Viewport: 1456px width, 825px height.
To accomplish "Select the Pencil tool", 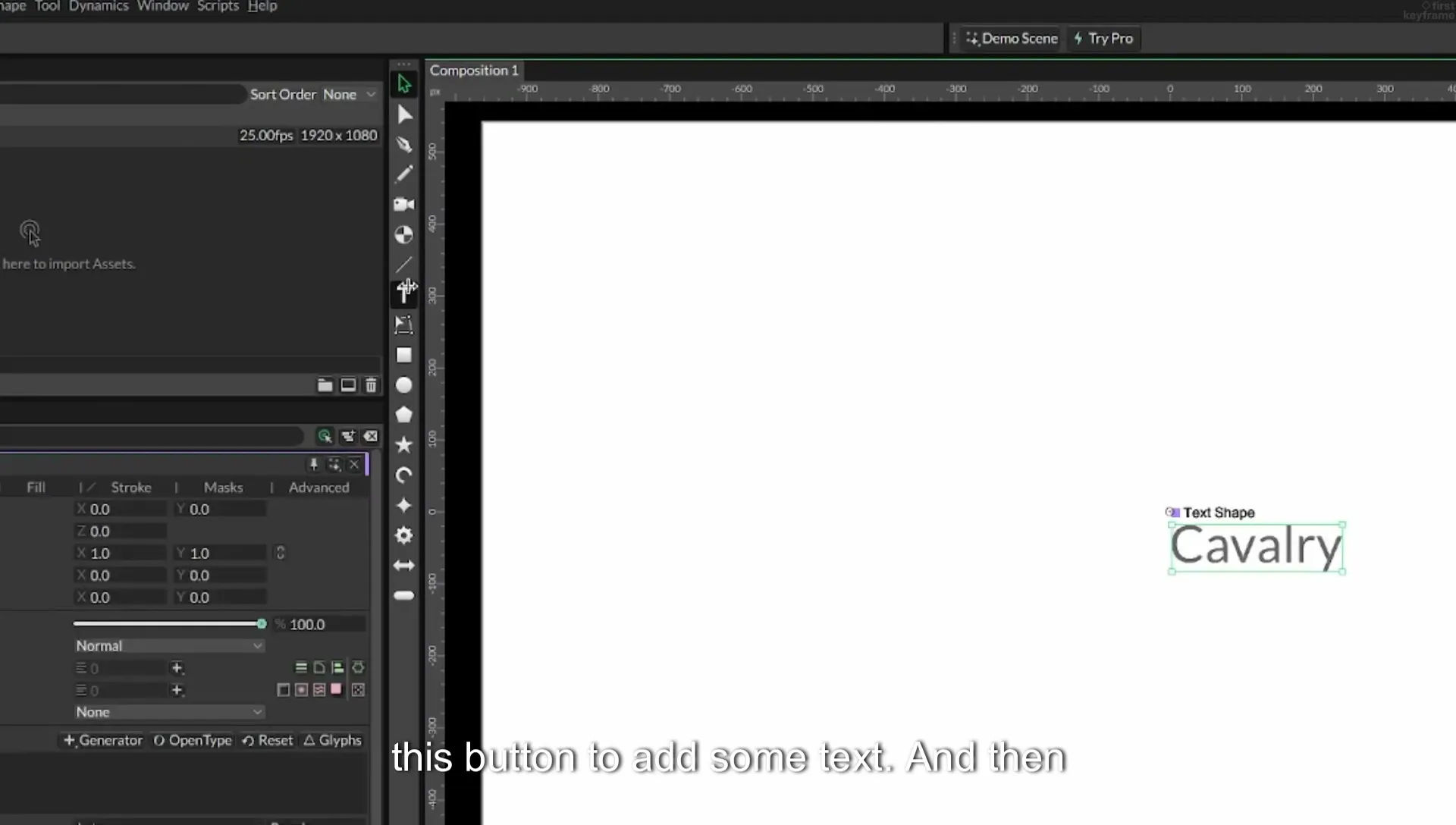I will [x=404, y=174].
